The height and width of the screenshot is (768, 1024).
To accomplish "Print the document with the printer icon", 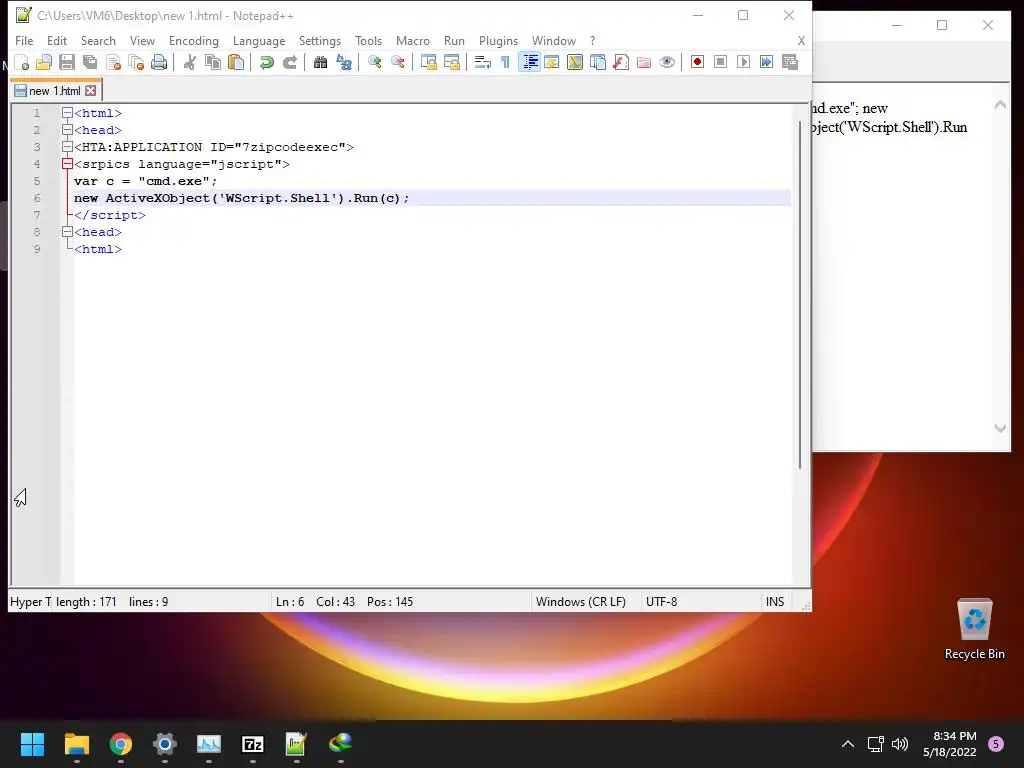I will tap(159, 62).
